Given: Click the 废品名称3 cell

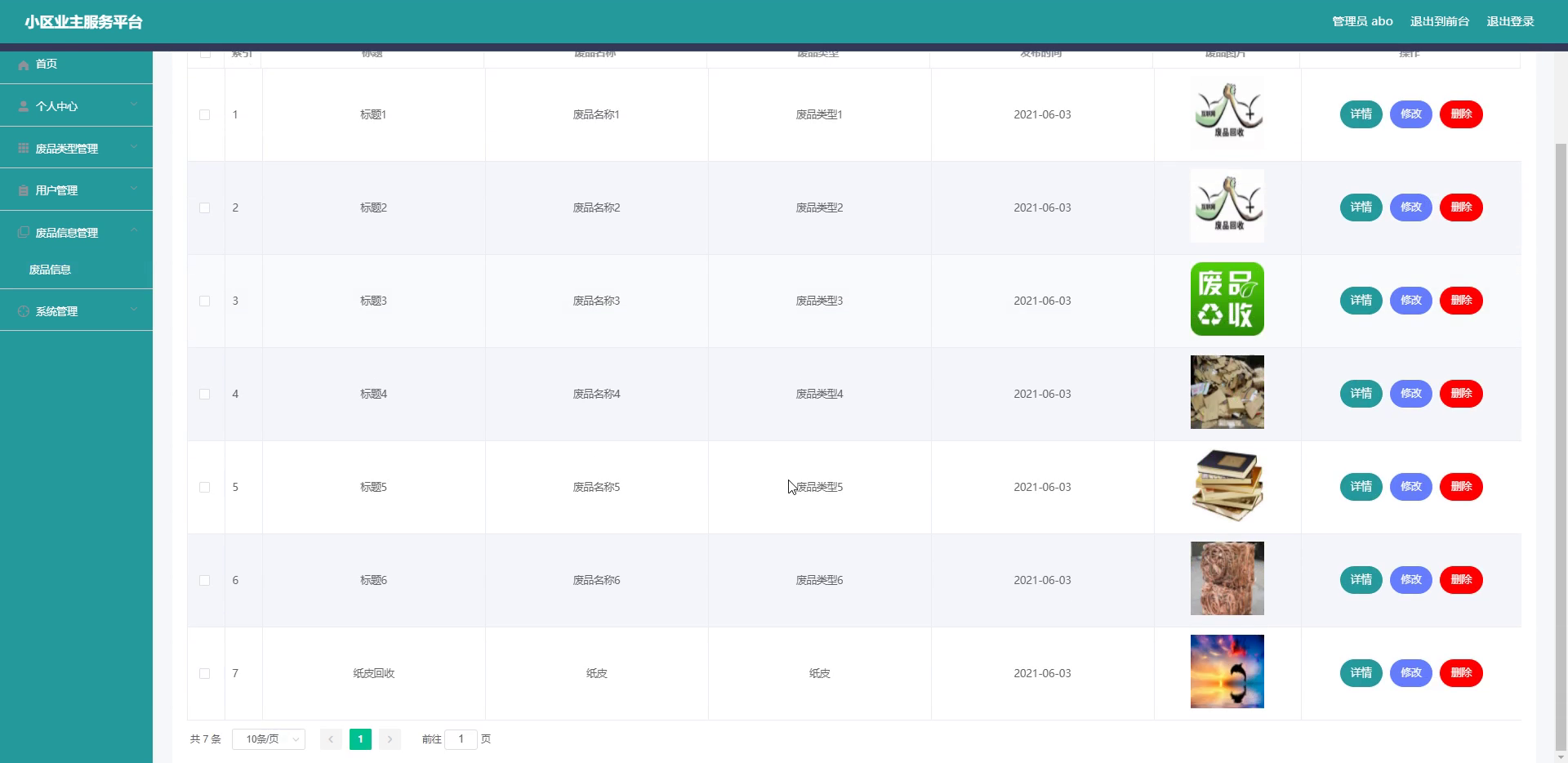Looking at the screenshot, I should [x=596, y=301].
